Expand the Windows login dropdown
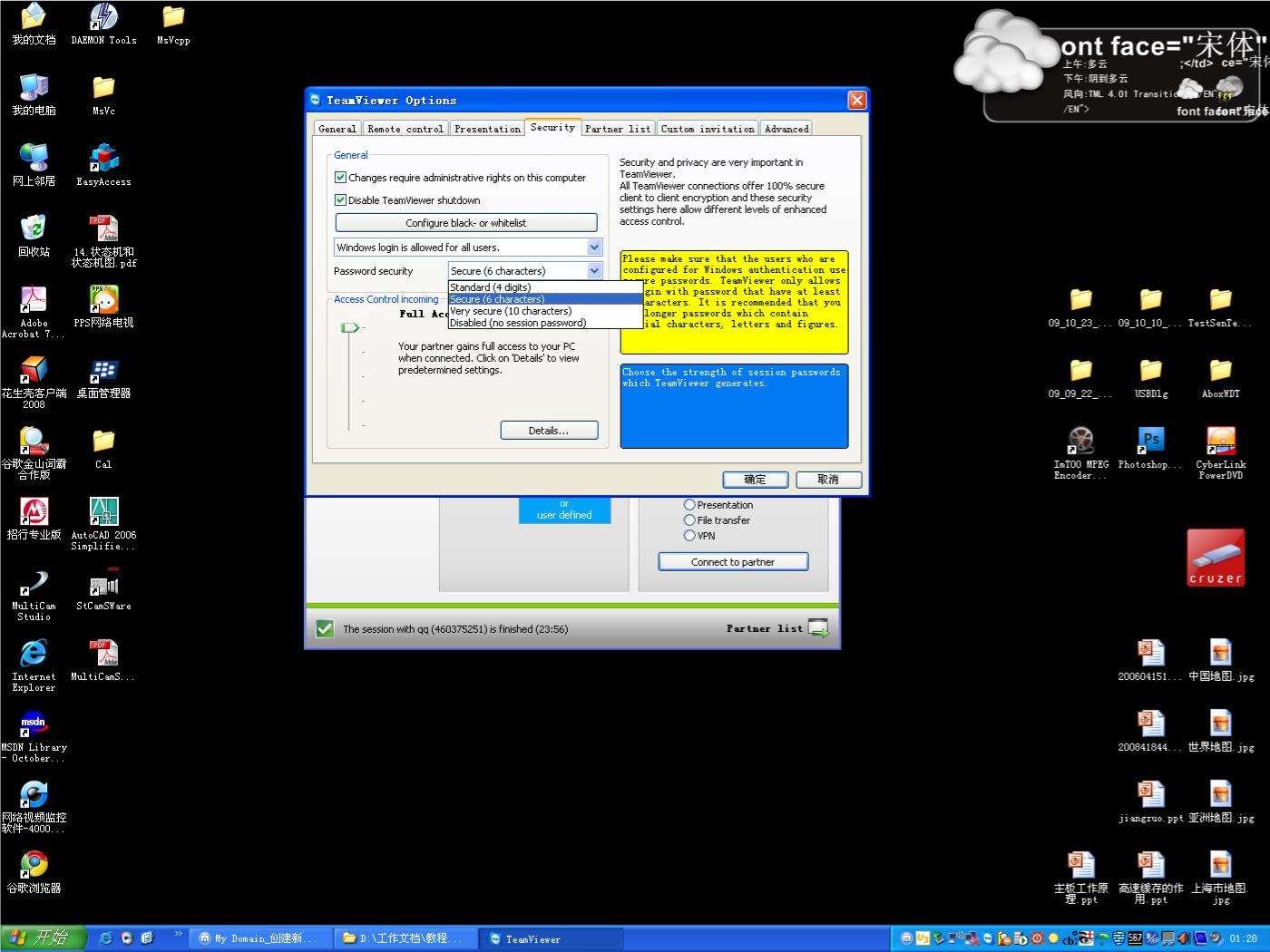This screenshot has width=1270, height=952. pyautogui.click(x=594, y=248)
